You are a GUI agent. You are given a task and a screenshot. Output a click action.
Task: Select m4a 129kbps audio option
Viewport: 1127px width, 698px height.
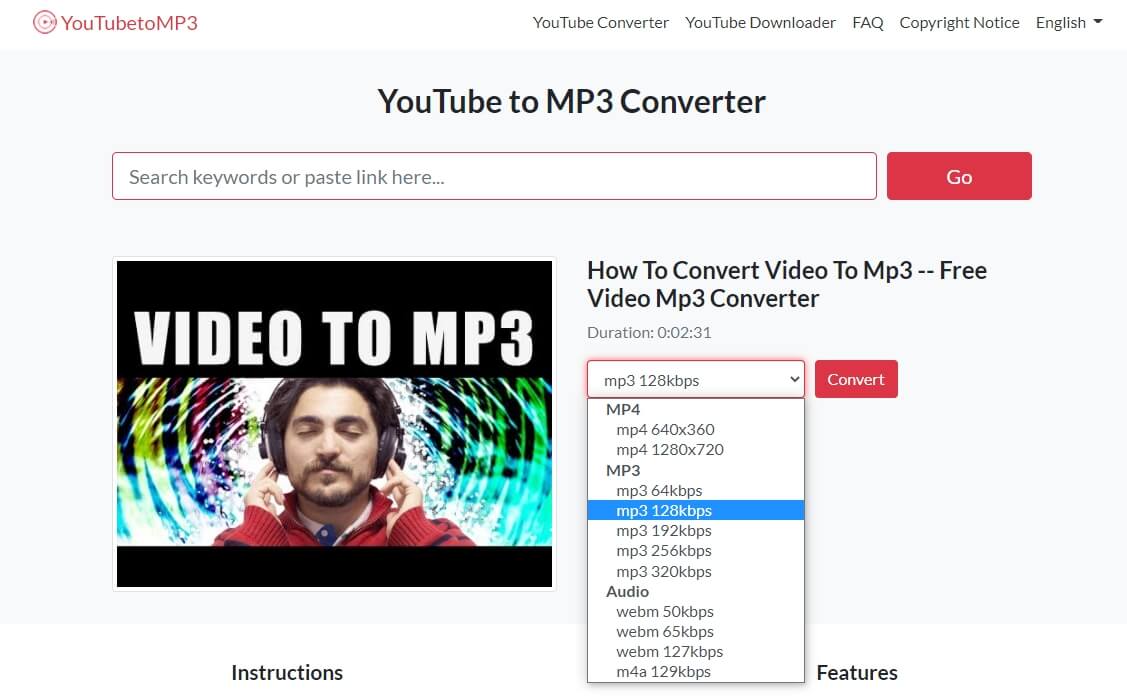[x=661, y=671]
